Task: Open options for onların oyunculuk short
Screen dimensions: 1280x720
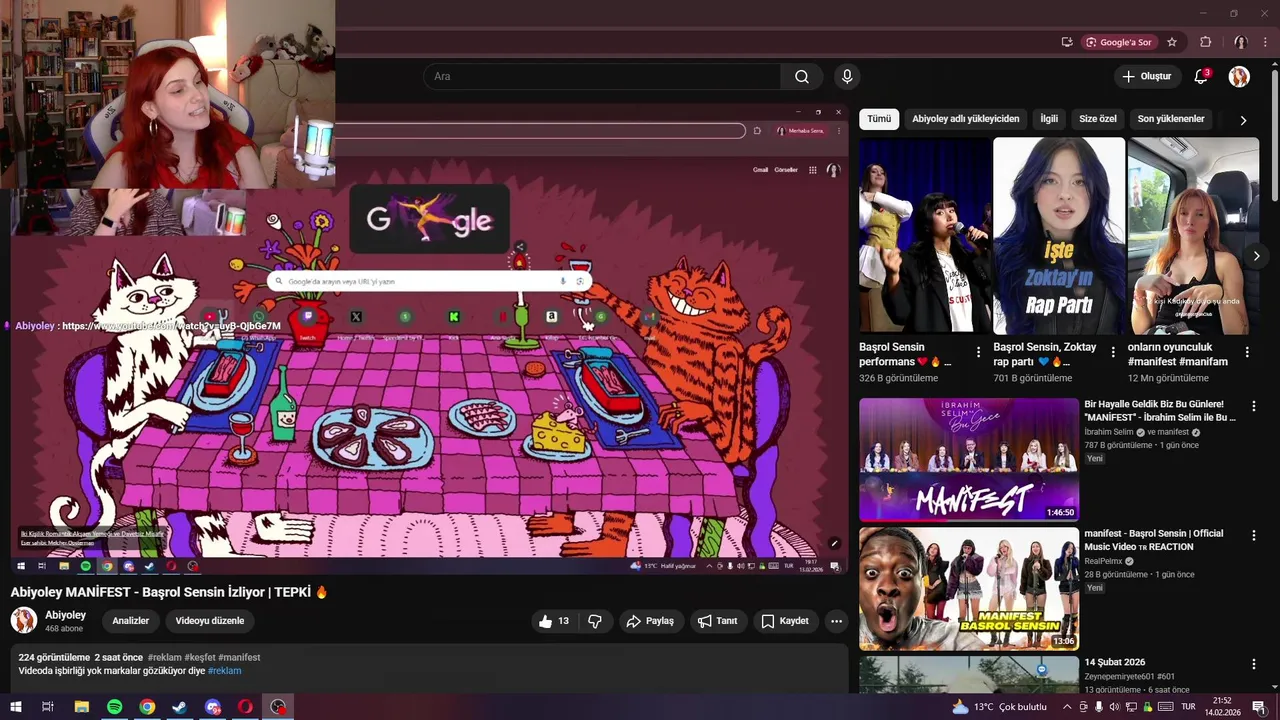Action: coord(1247,352)
